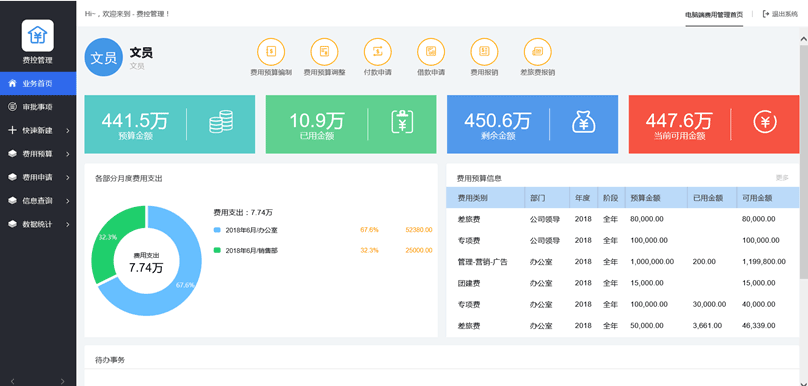
Task: Click the 441.5万 预算金额 card
Action: tap(170, 124)
